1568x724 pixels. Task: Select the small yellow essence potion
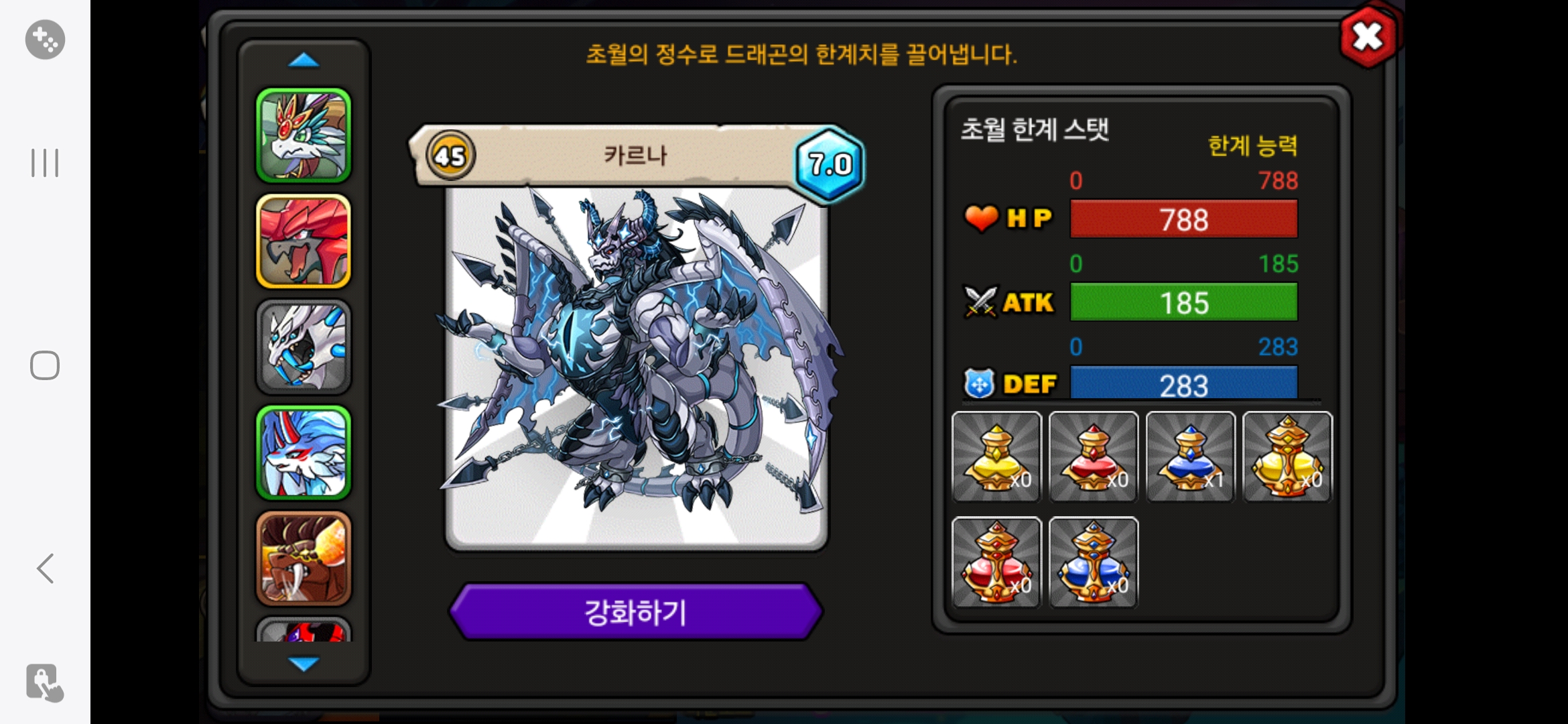[996, 457]
